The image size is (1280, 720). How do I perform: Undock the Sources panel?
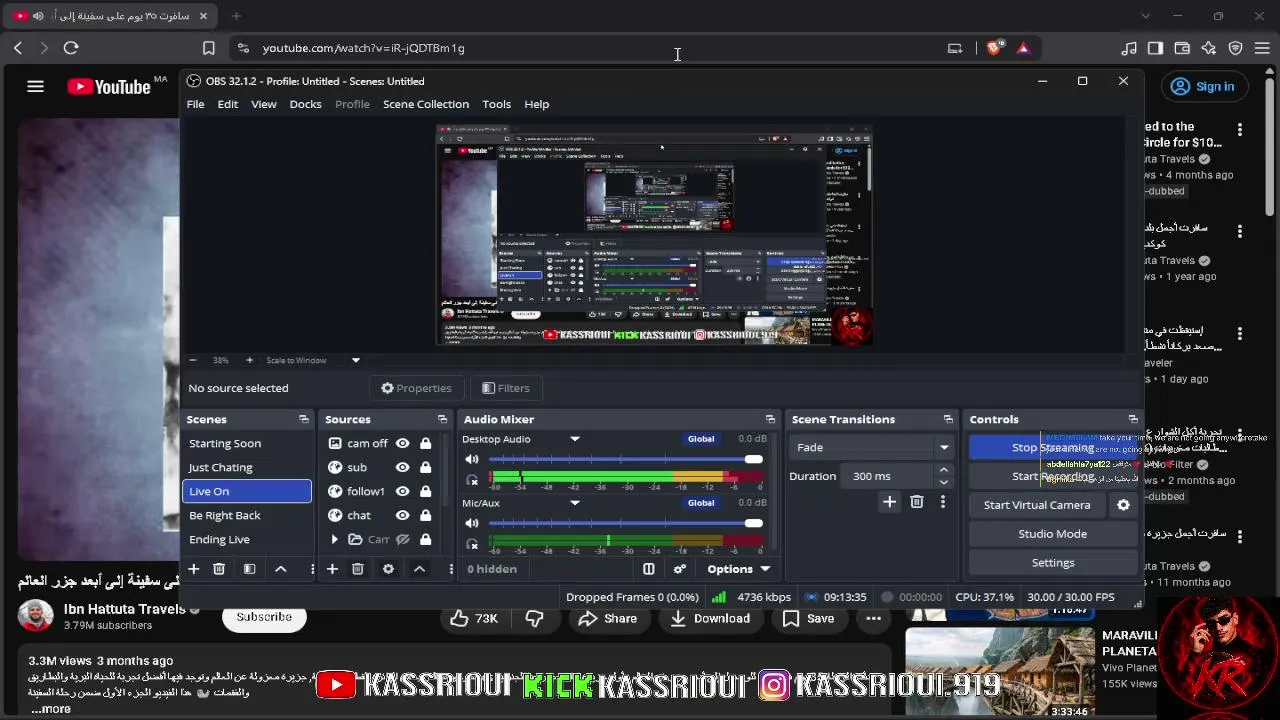click(442, 420)
